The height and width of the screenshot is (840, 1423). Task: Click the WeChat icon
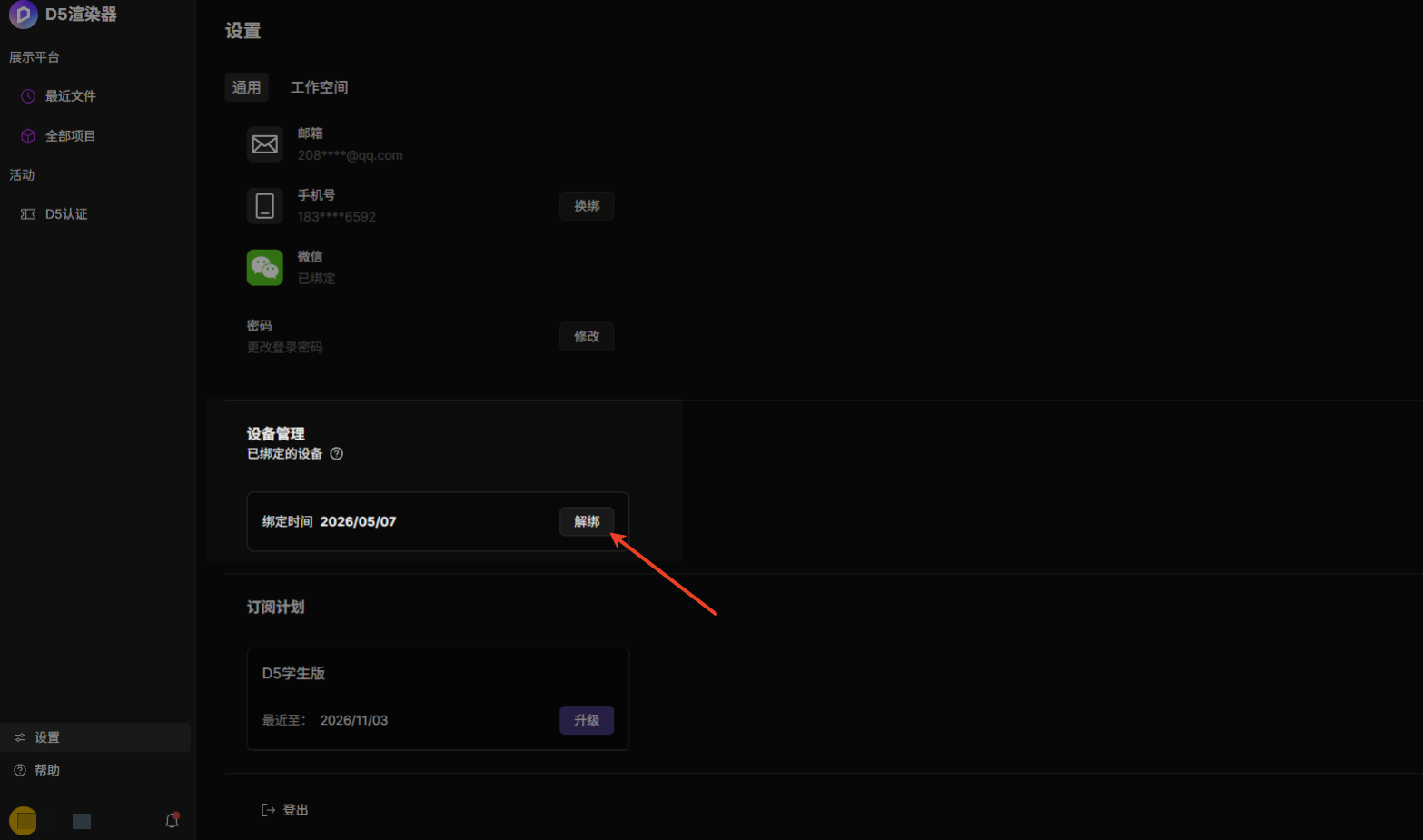pos(265,268)
